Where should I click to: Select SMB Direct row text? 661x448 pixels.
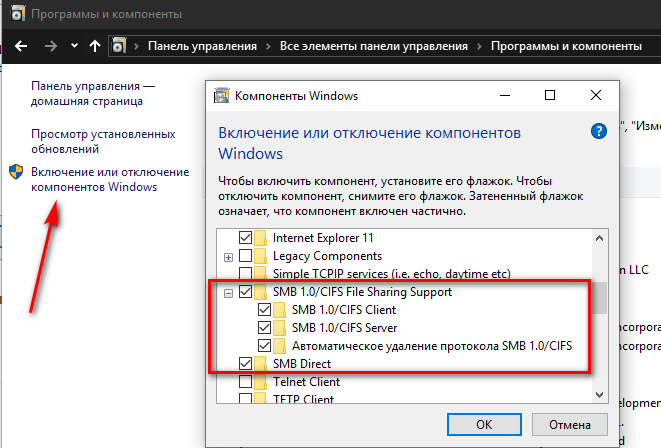[302, 364]
